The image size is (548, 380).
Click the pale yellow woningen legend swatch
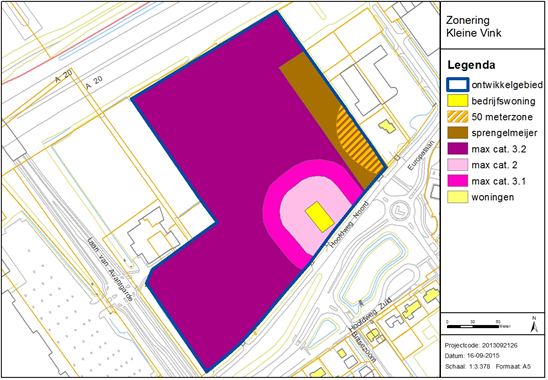coord(457,197)
